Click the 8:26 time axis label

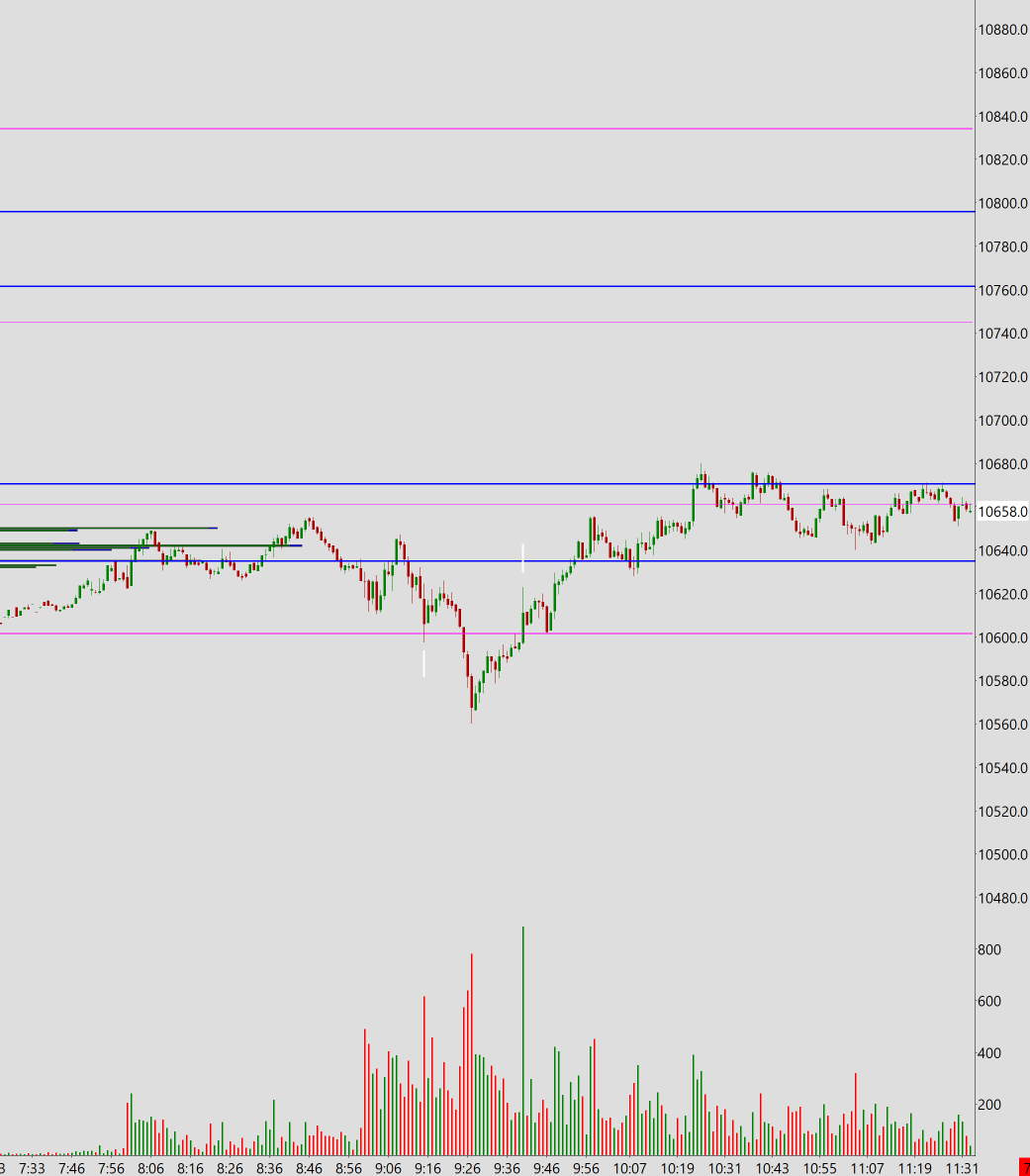point(231,1168)
